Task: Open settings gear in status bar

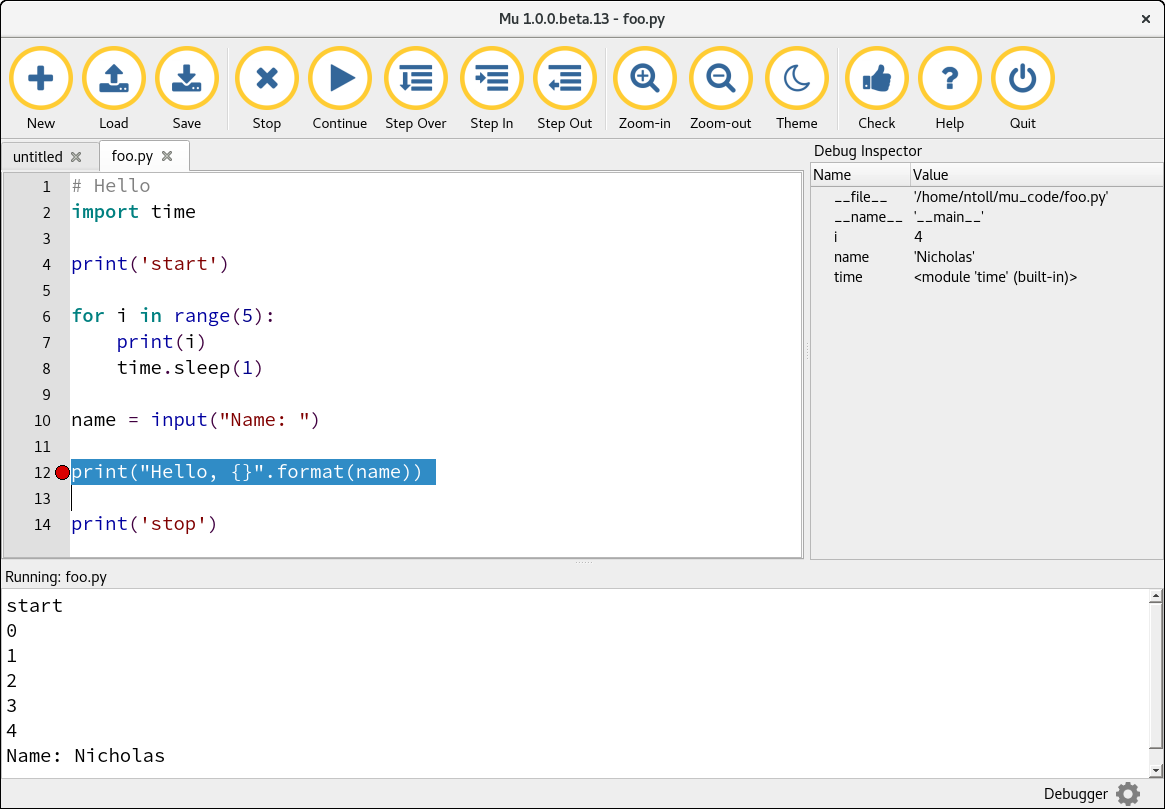Action: pyautogui.click(x=1128, y=794)
